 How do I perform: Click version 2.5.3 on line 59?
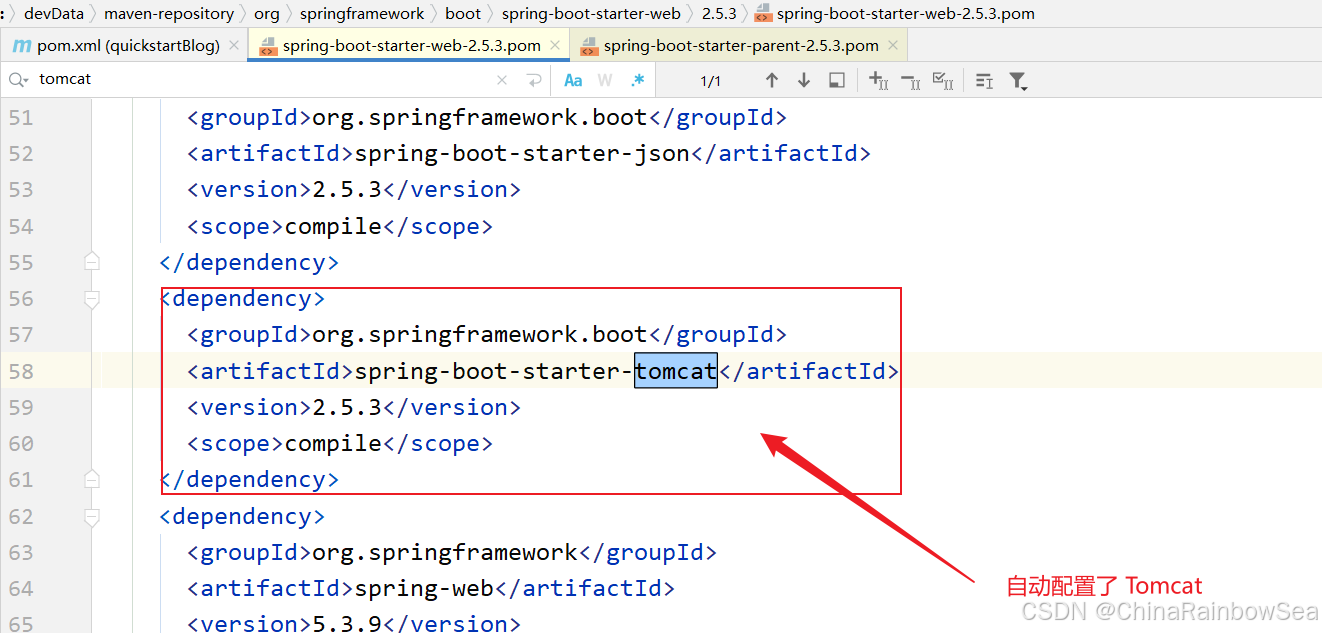click(347, 407)
